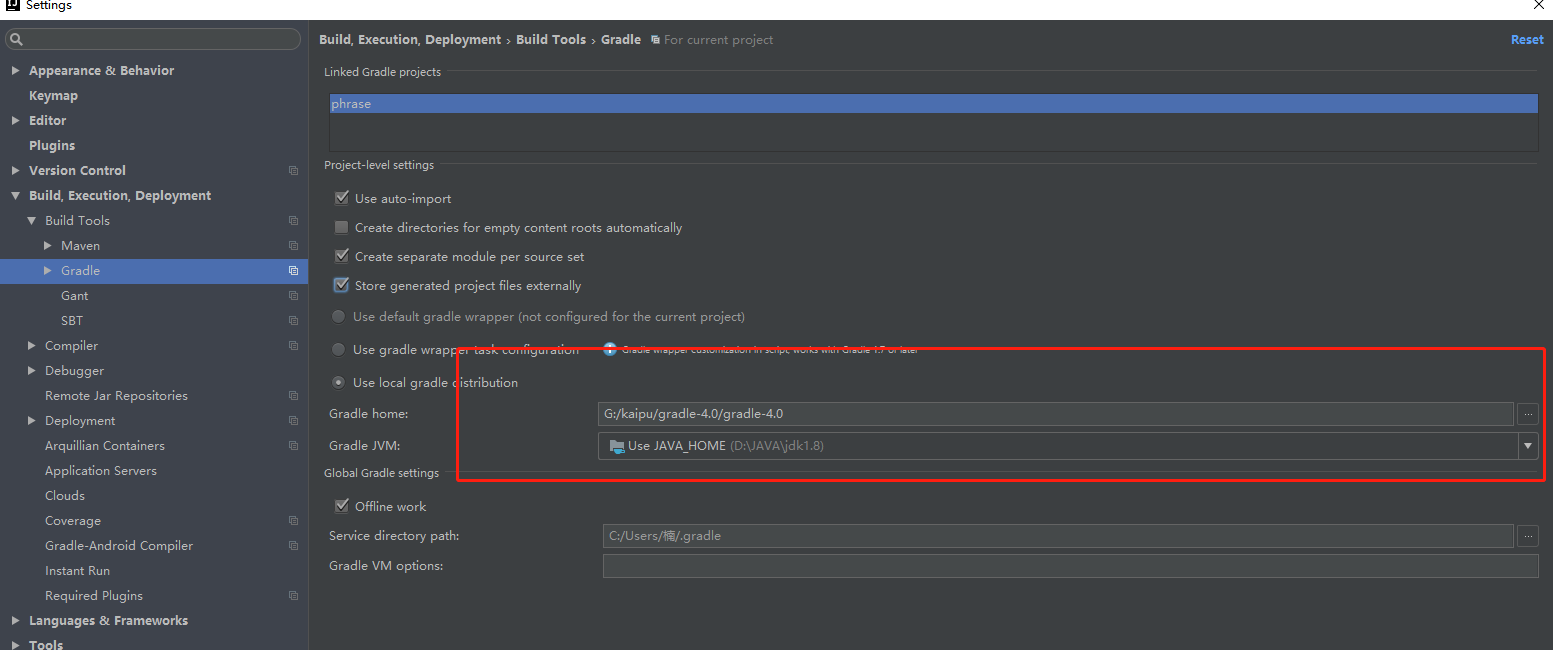Image resolution: width=1553 pixels, height=650 pixels.
Task: Expand the Editor tree node arrow
Action: (15, 121)
